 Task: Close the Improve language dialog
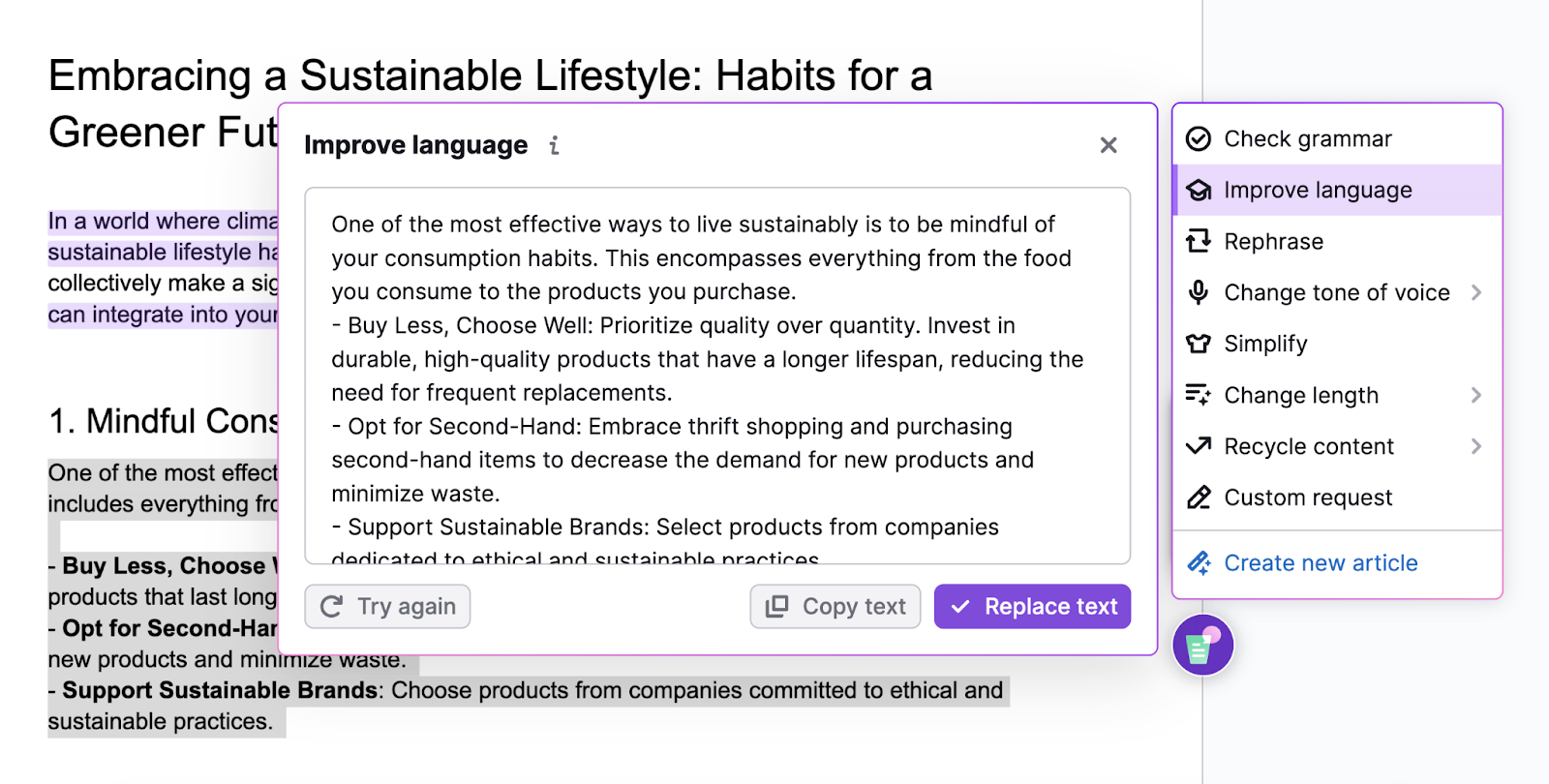point(1109,145)
